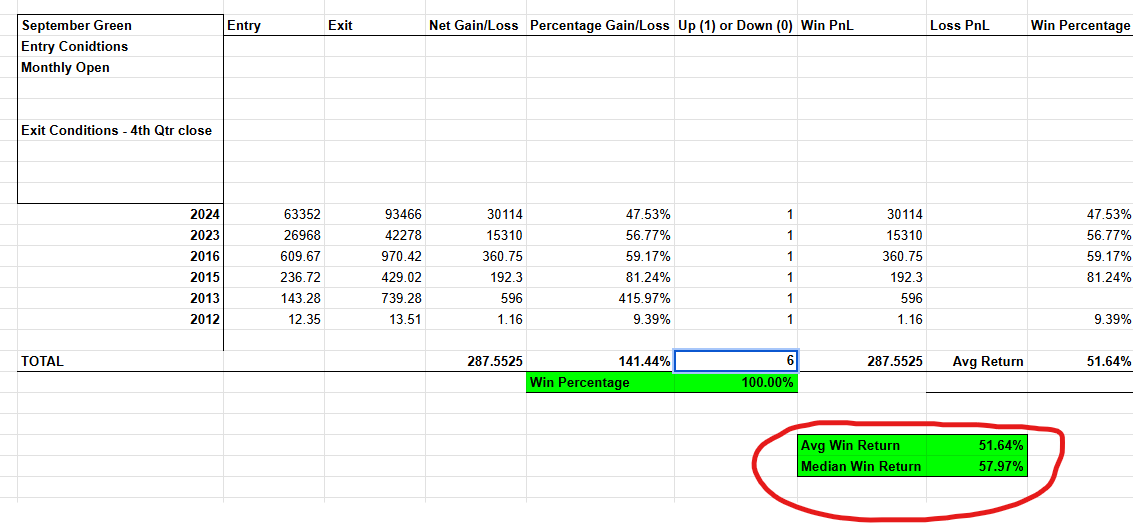Image resolution: width=1133 pixels, height=523 pixels.
Task: Select the 100.00% win percentage cell
Action: click(736, 383)
